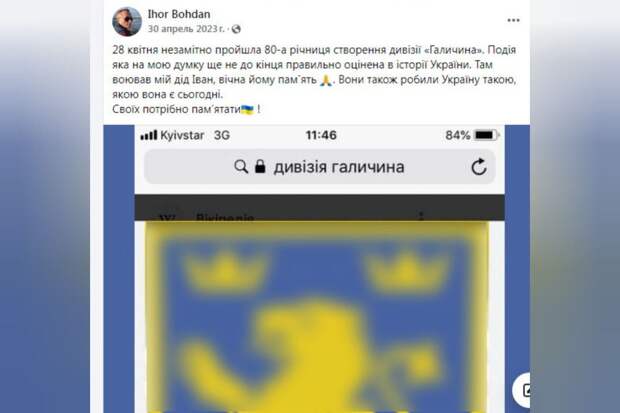620x413 pixels.
Task: Click the magnifier search icon in address bar
Action: [241, 167]
